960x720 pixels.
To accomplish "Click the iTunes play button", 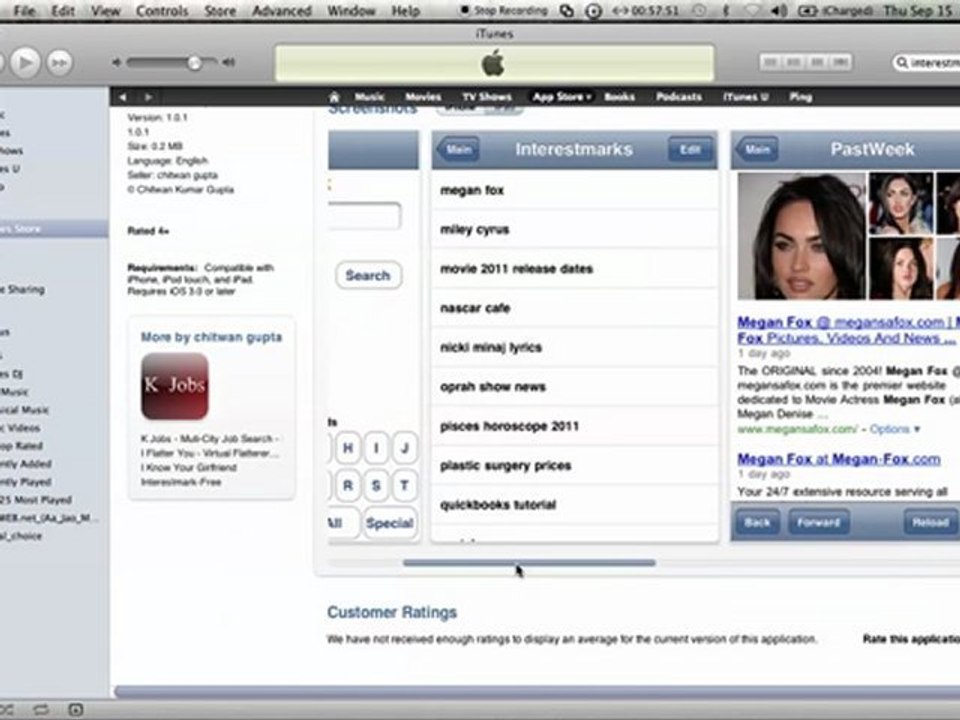I will coord(25,62).
